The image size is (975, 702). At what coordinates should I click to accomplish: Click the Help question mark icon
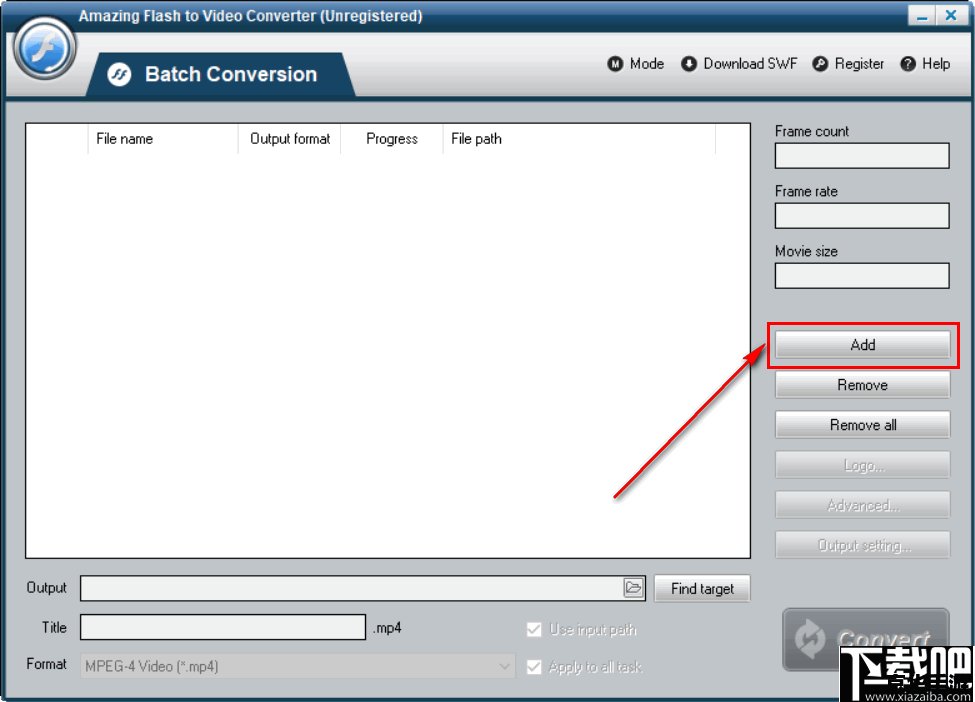click(908, 64)
